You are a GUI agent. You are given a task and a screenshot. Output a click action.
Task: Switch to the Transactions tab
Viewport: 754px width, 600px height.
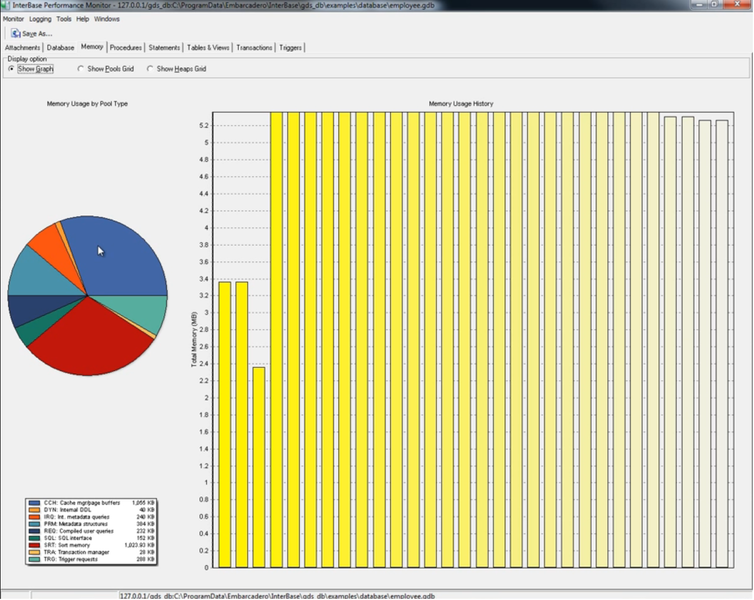point(254,48)
